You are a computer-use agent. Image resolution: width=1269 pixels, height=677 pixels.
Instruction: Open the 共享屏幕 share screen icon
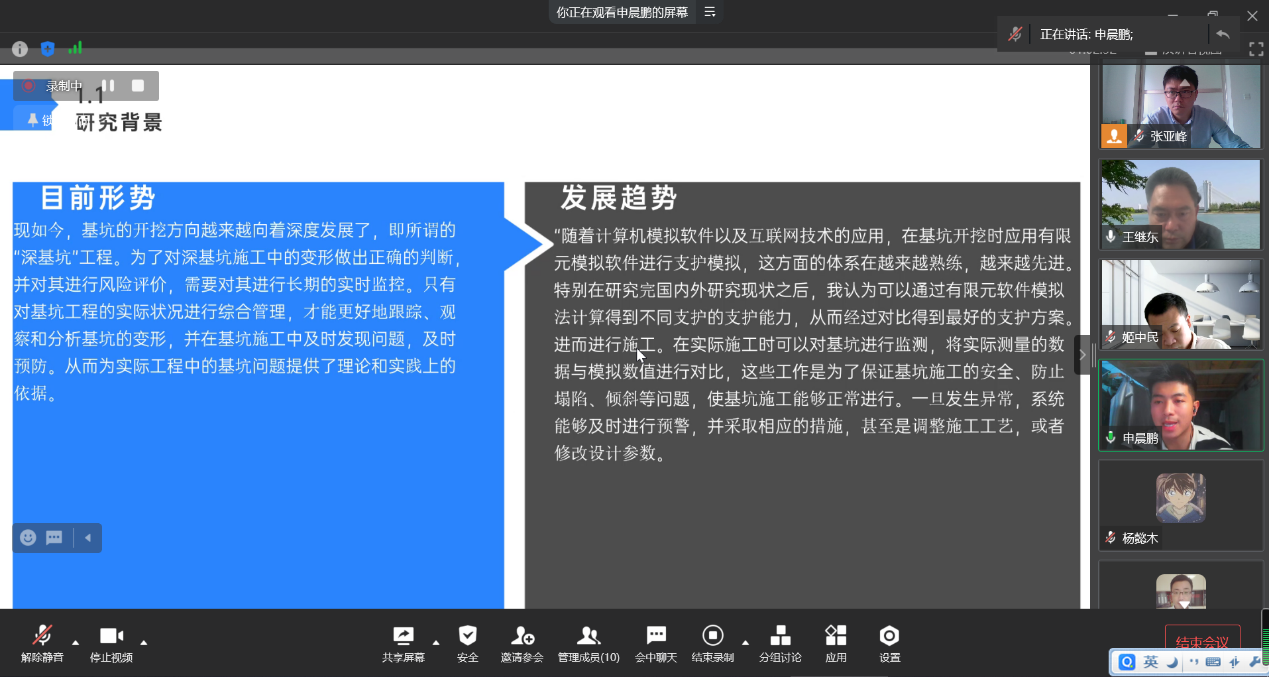point(403,636)
